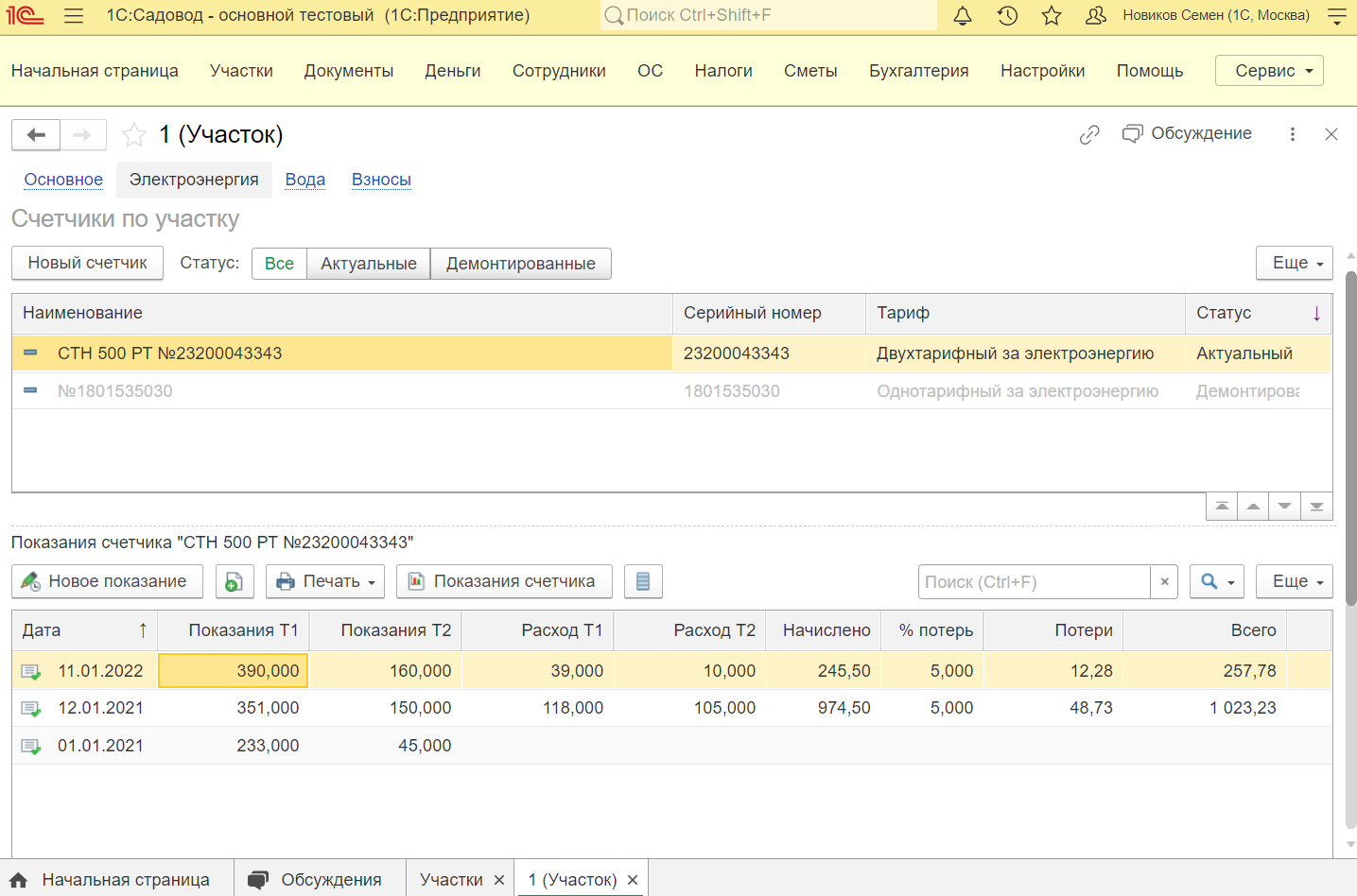The image size is (1357, 896).
Task: Click the Новый счетчик button
Action: pos(87,264)
